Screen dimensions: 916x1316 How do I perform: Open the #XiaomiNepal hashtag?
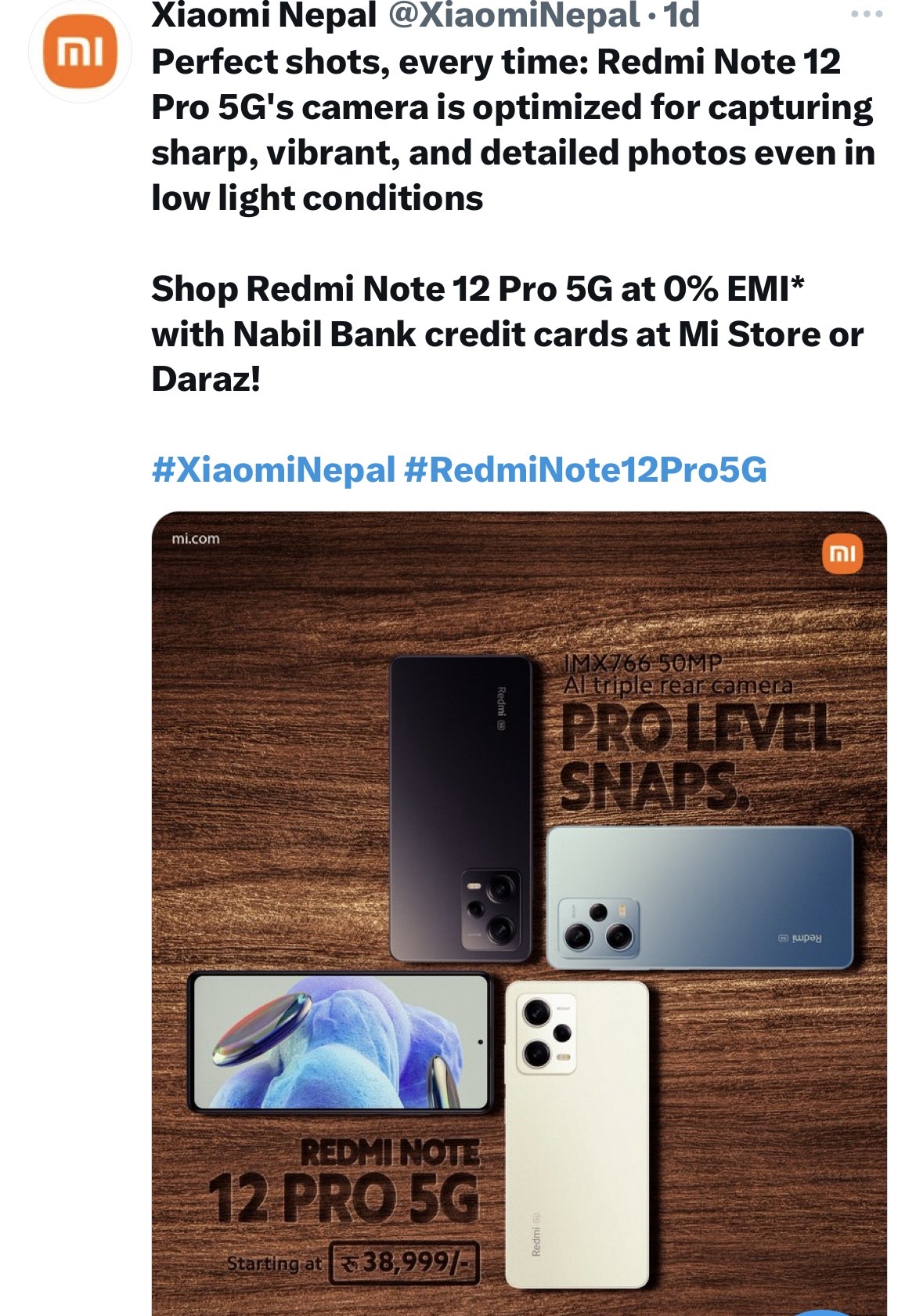point(273,470)
